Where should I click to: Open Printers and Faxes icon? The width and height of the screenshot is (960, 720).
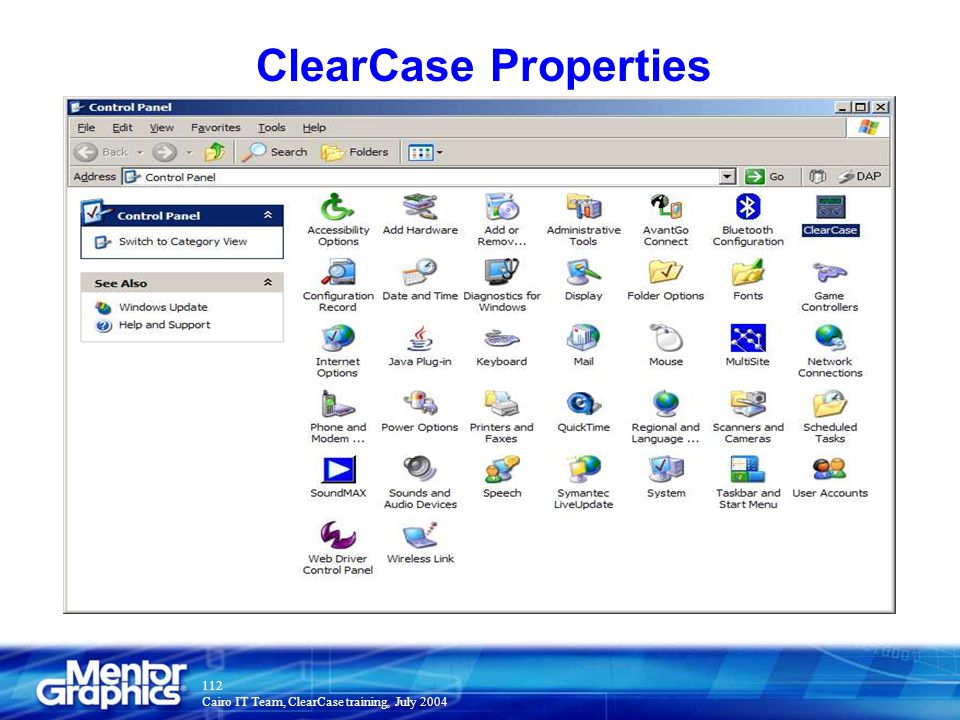click(x=501, y=404)
